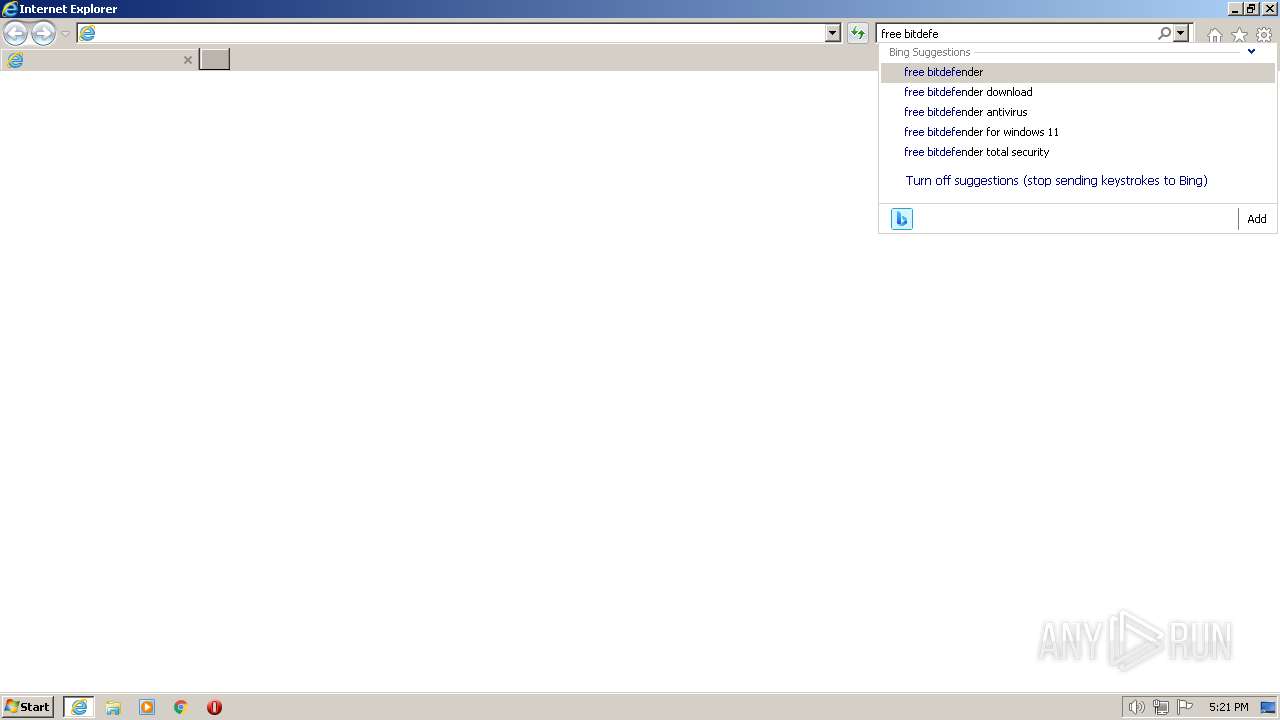Open the volume speaker tray icon

[x=1137, y=707]
